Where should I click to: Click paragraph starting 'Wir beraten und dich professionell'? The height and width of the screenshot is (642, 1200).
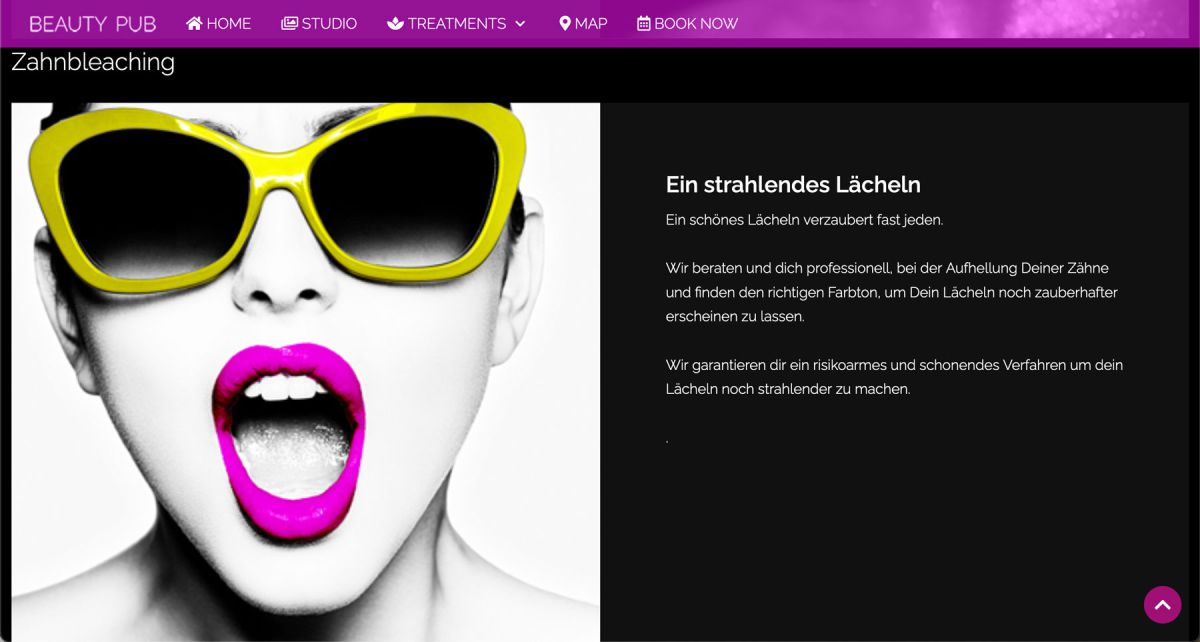click(892, 292)
